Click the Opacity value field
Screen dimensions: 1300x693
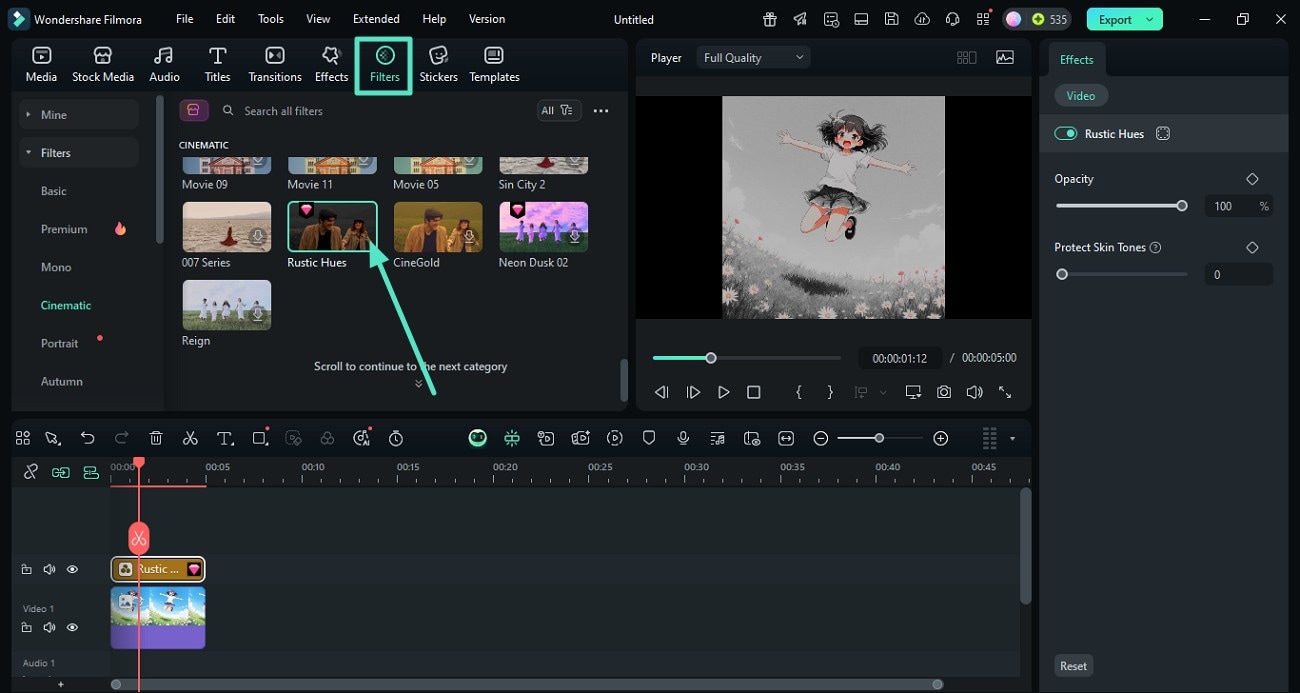click(x=1238, y=206)
